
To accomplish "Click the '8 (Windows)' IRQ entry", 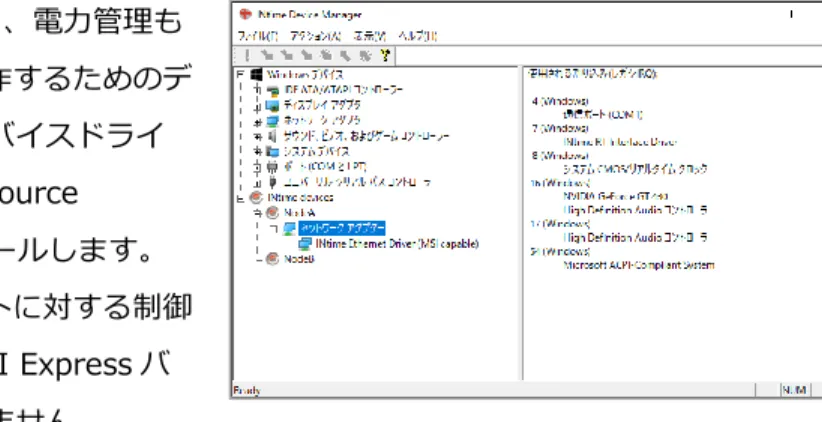I will click(x=560, y=156).
